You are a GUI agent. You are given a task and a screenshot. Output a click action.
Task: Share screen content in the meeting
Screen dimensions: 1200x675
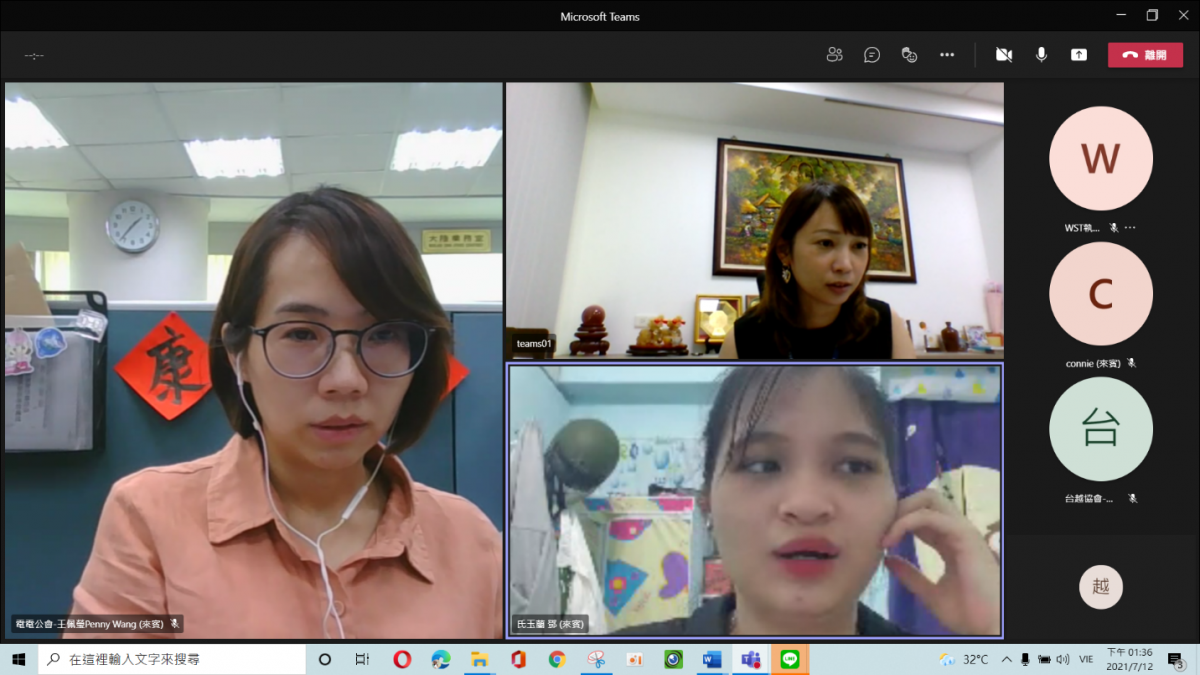click(1079, 55)
